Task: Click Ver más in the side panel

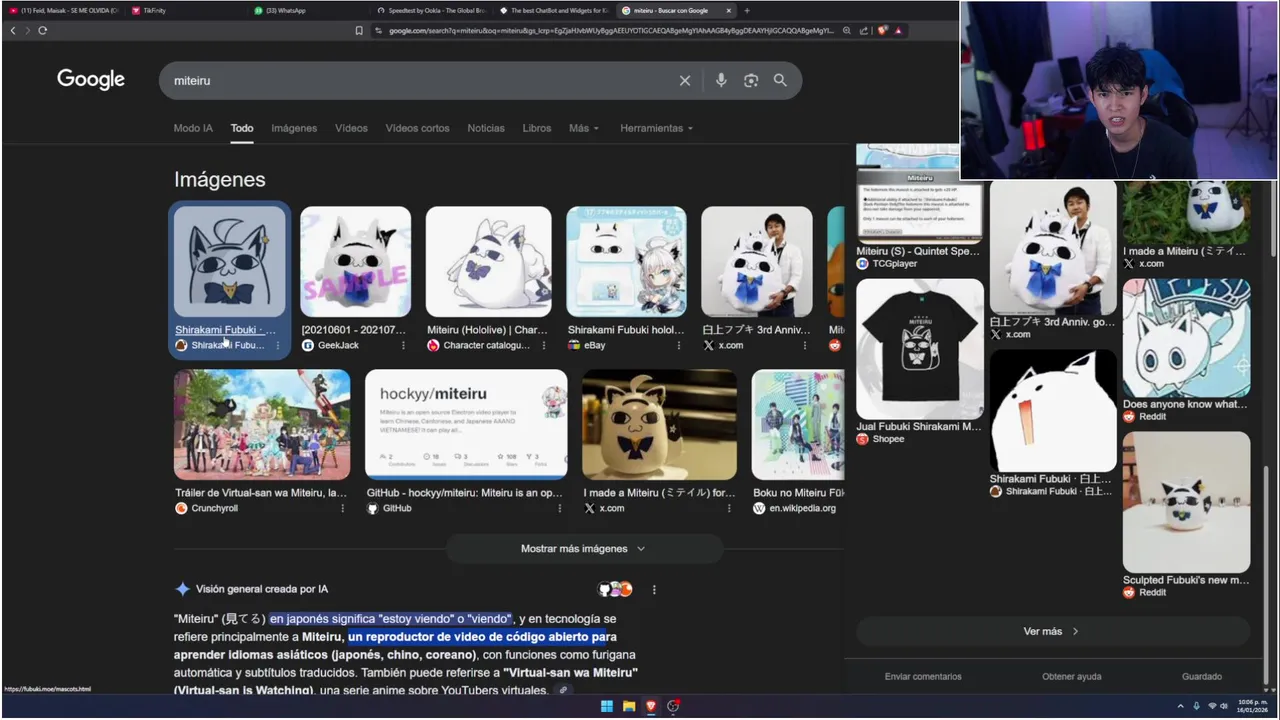Action: (1052, 631)
